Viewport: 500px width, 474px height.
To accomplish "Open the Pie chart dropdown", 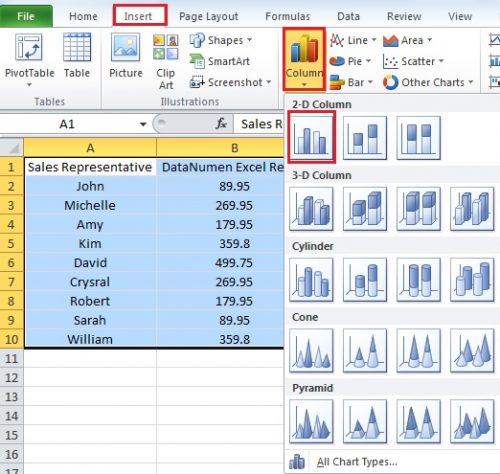I will 350,61.
